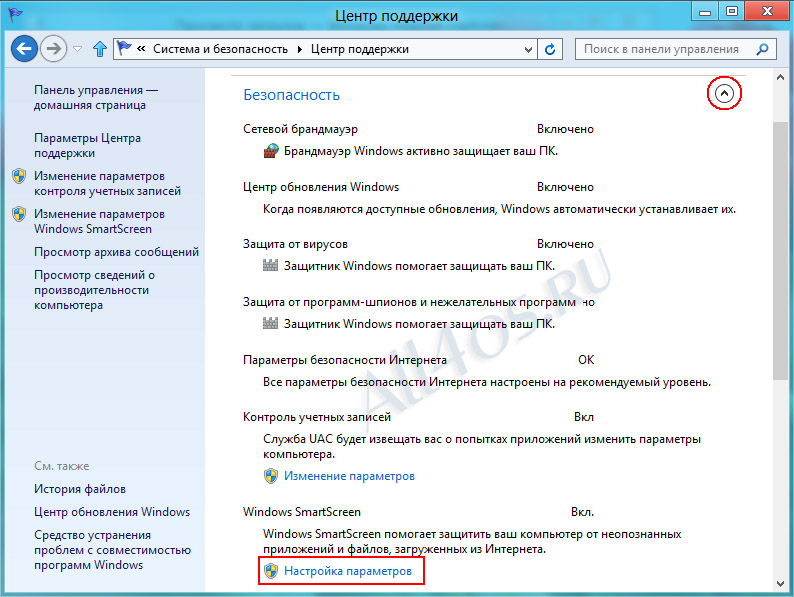
Task: Click the Windows Firewall brick wall icon
Action: click(x=271, y=151)
